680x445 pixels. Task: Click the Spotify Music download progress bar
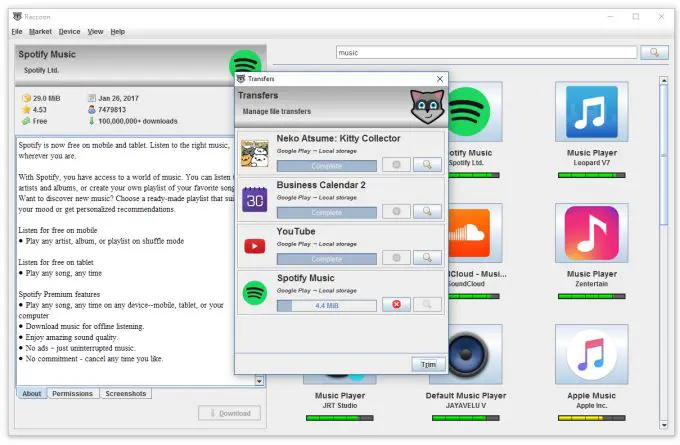coord(326,305)
